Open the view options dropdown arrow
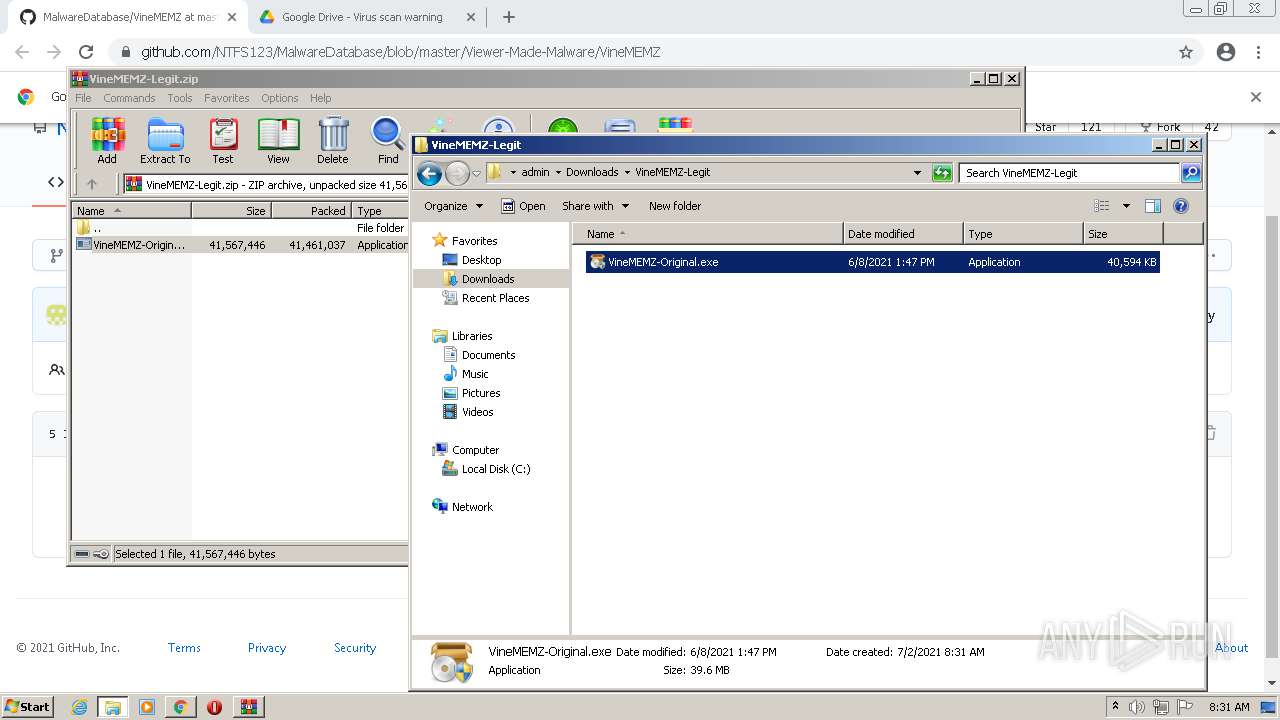The image size is (1280, 720). (1126, 206)
